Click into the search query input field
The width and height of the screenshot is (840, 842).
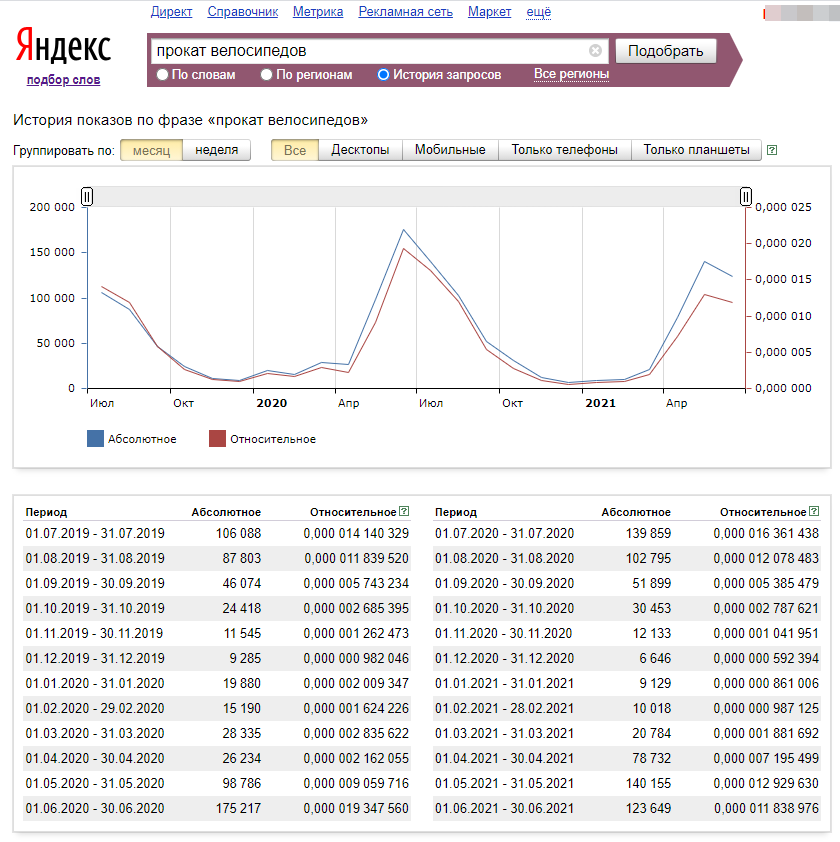coord(370,51)
